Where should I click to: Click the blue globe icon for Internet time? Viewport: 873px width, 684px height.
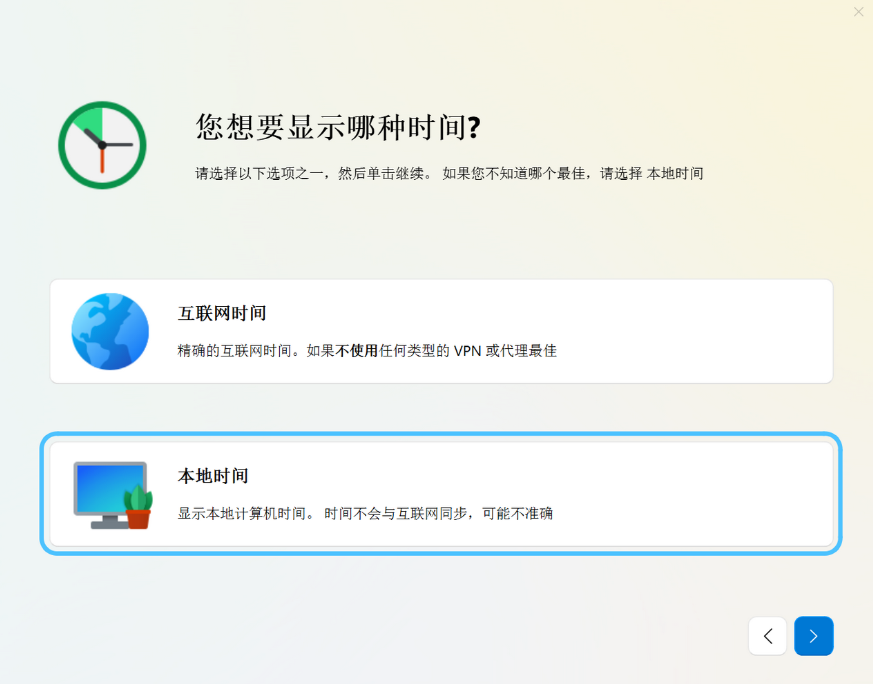click(110, 331)
